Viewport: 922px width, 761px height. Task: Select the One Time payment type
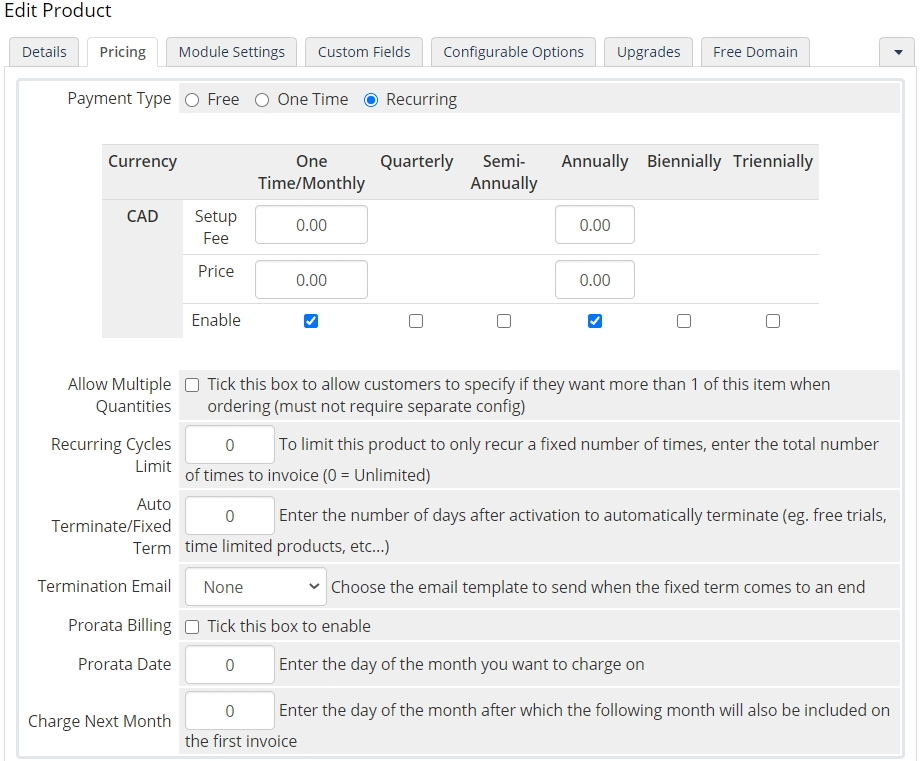tap(262, 100)
